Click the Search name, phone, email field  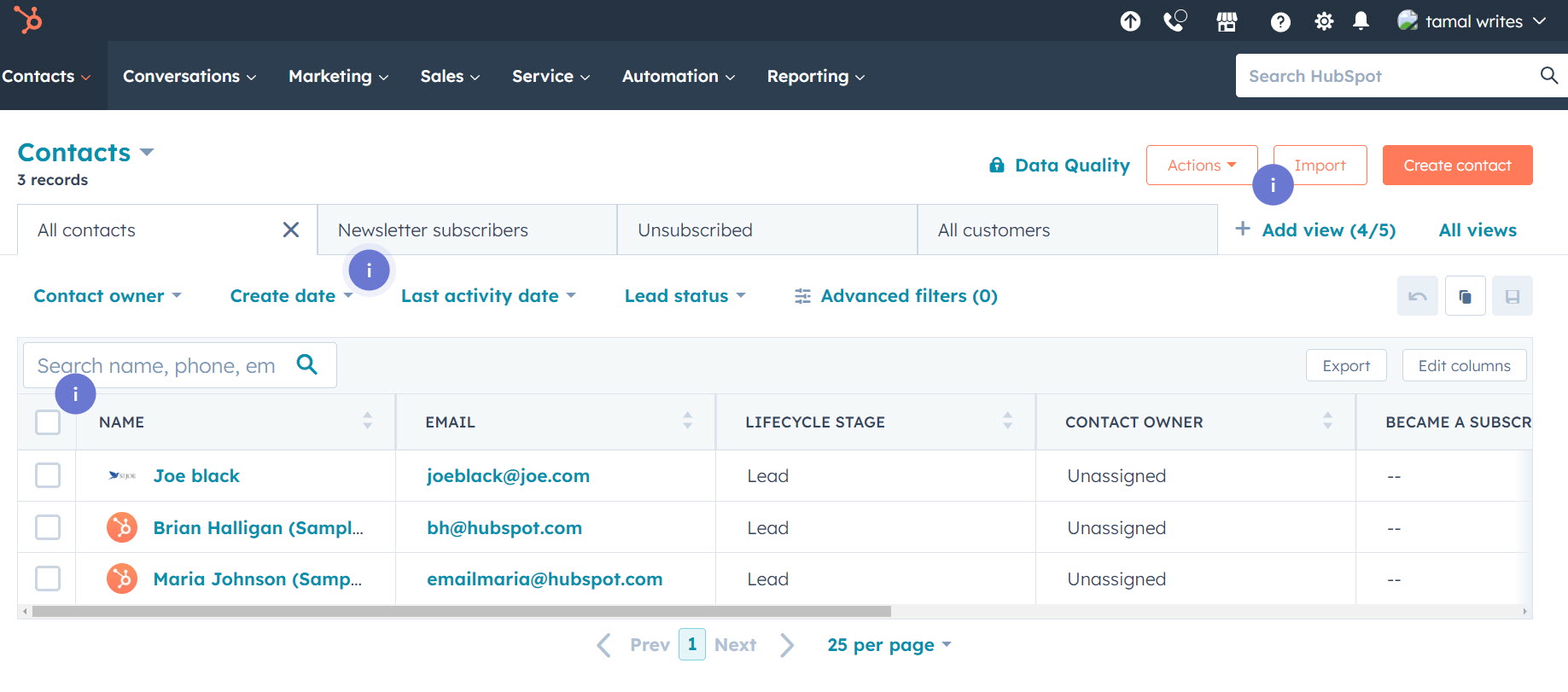click(180, 365)
